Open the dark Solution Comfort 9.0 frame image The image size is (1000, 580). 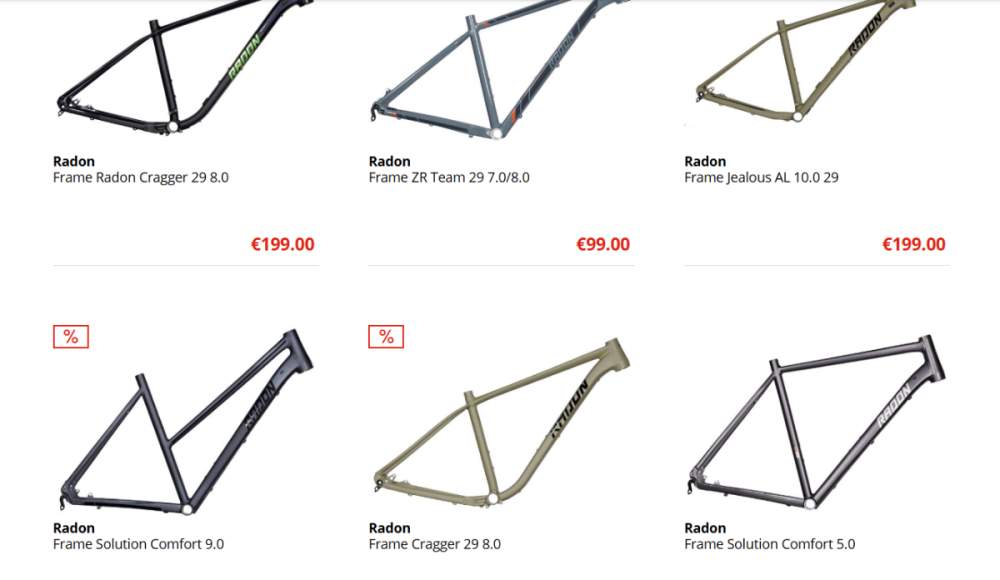point(186,422)
